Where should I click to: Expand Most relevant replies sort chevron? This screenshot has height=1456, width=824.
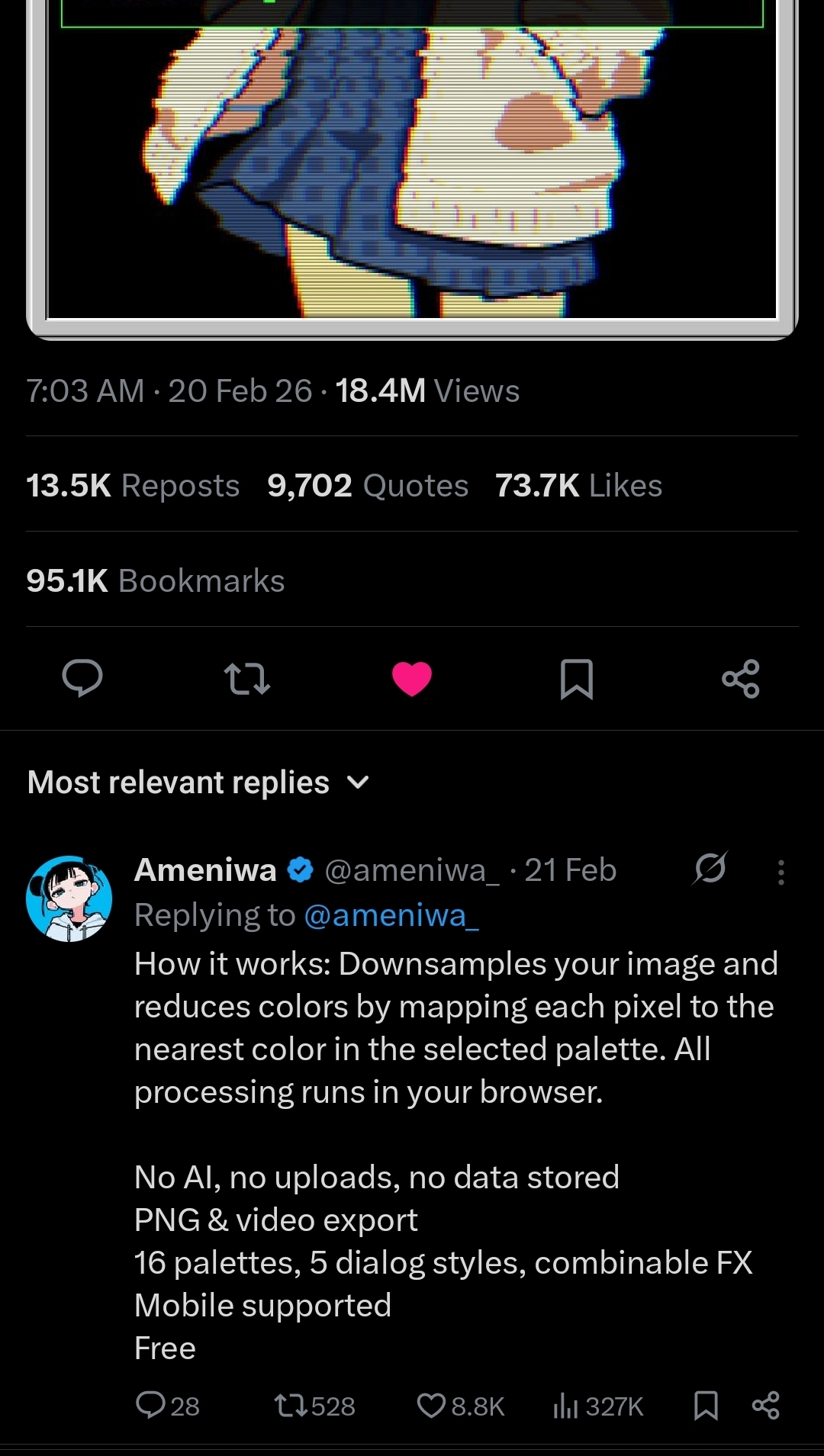pyautogui.click(x=357, y=783)
